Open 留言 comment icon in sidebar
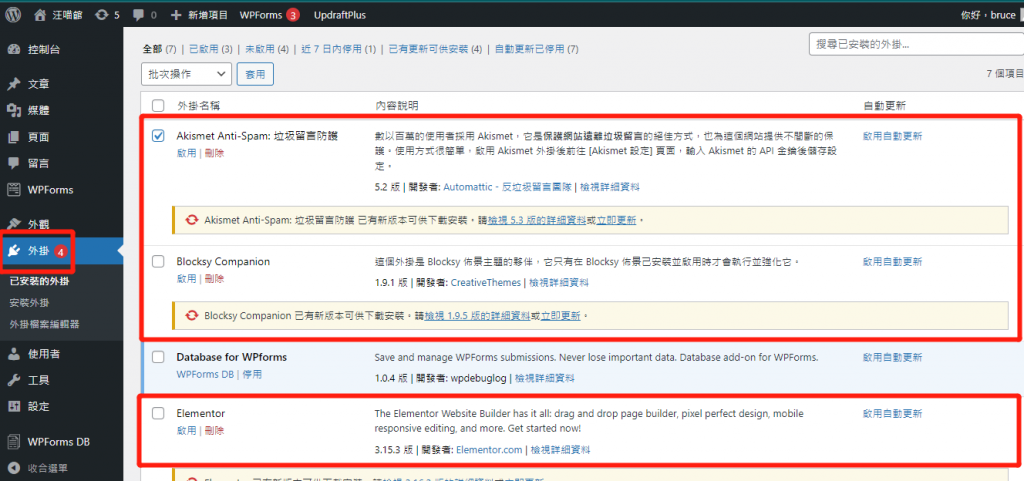The image size is (1024, 481). click(14, 163)
